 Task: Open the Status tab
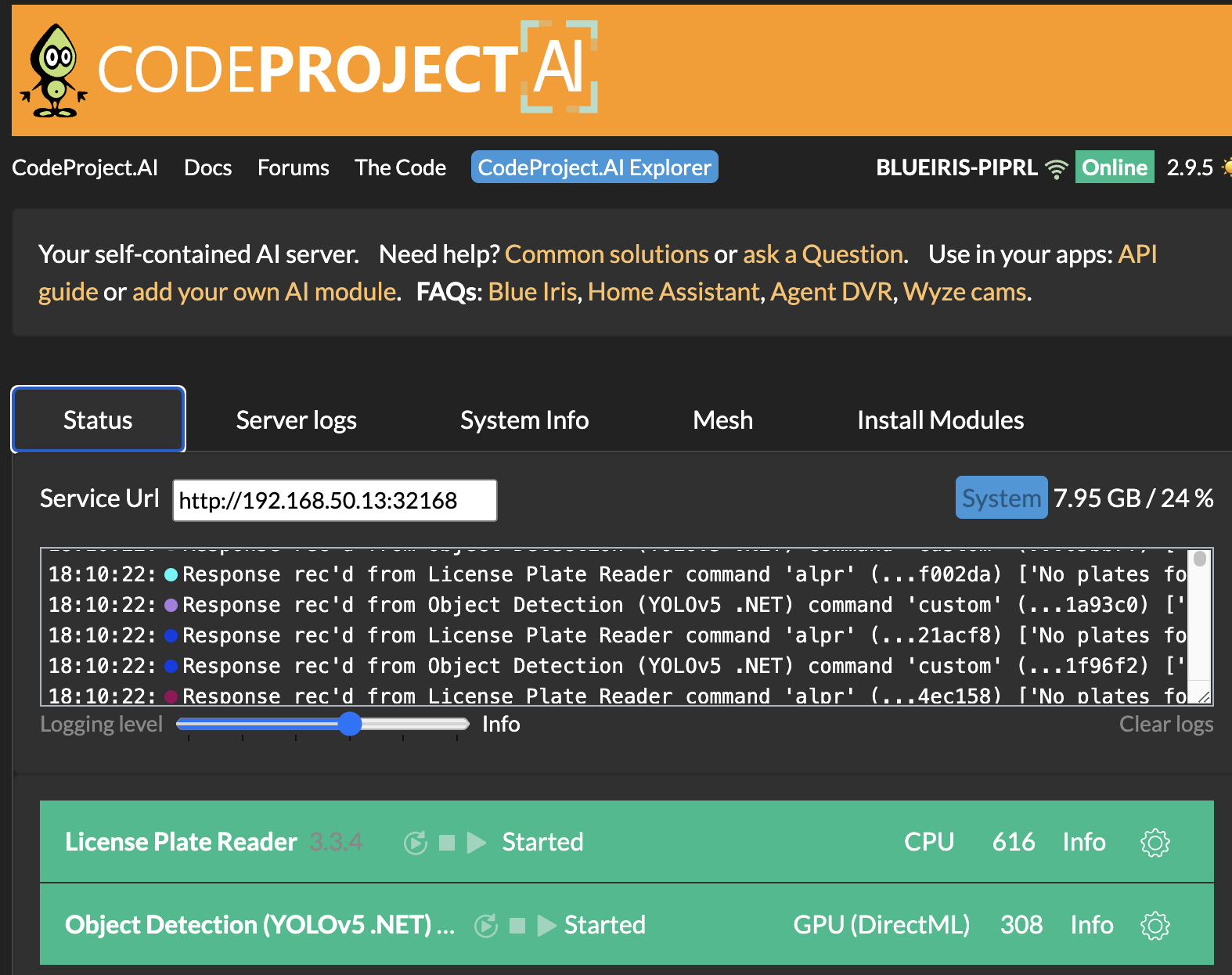[98, 419]
